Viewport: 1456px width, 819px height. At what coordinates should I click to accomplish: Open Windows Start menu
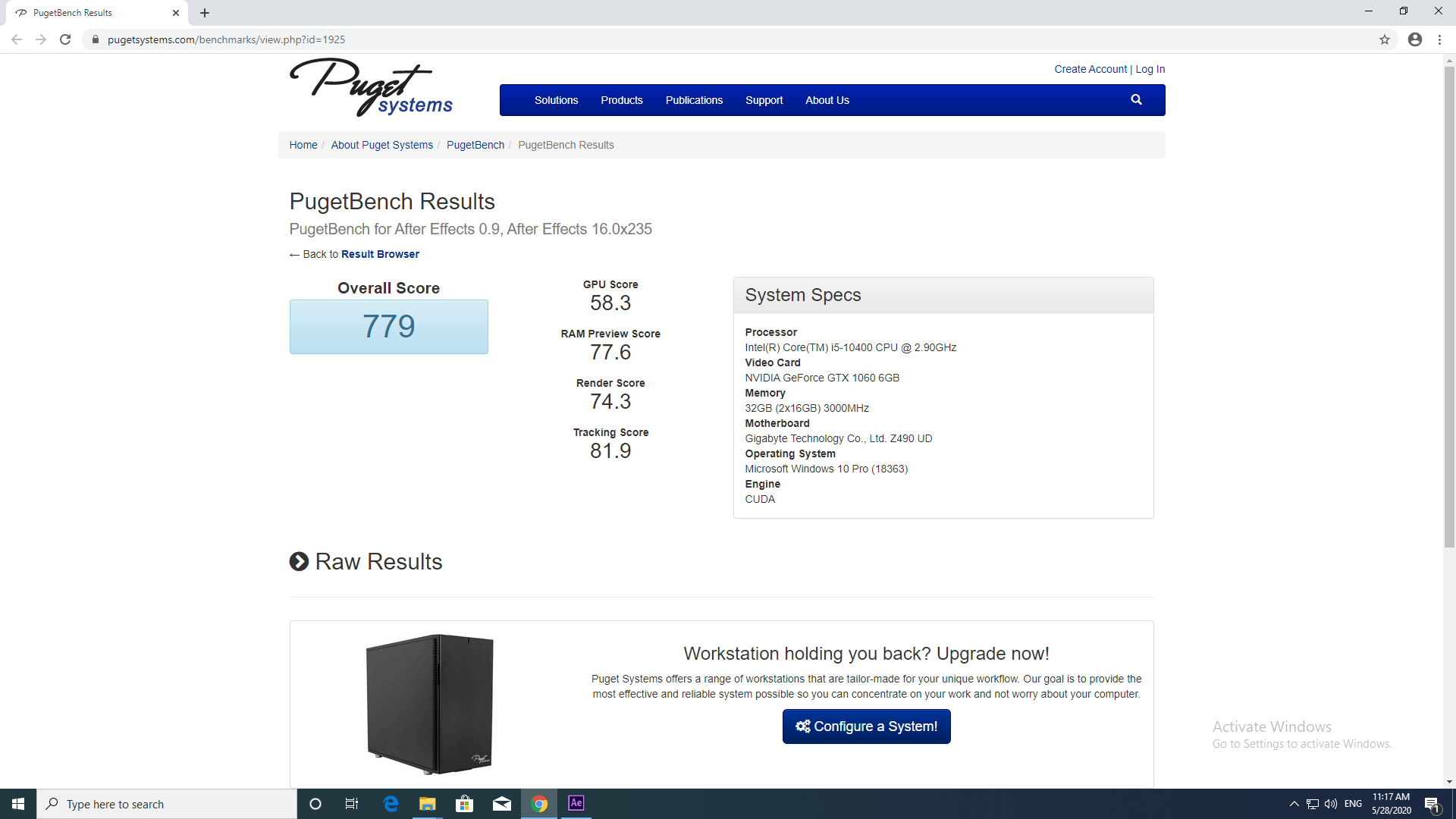18,804
